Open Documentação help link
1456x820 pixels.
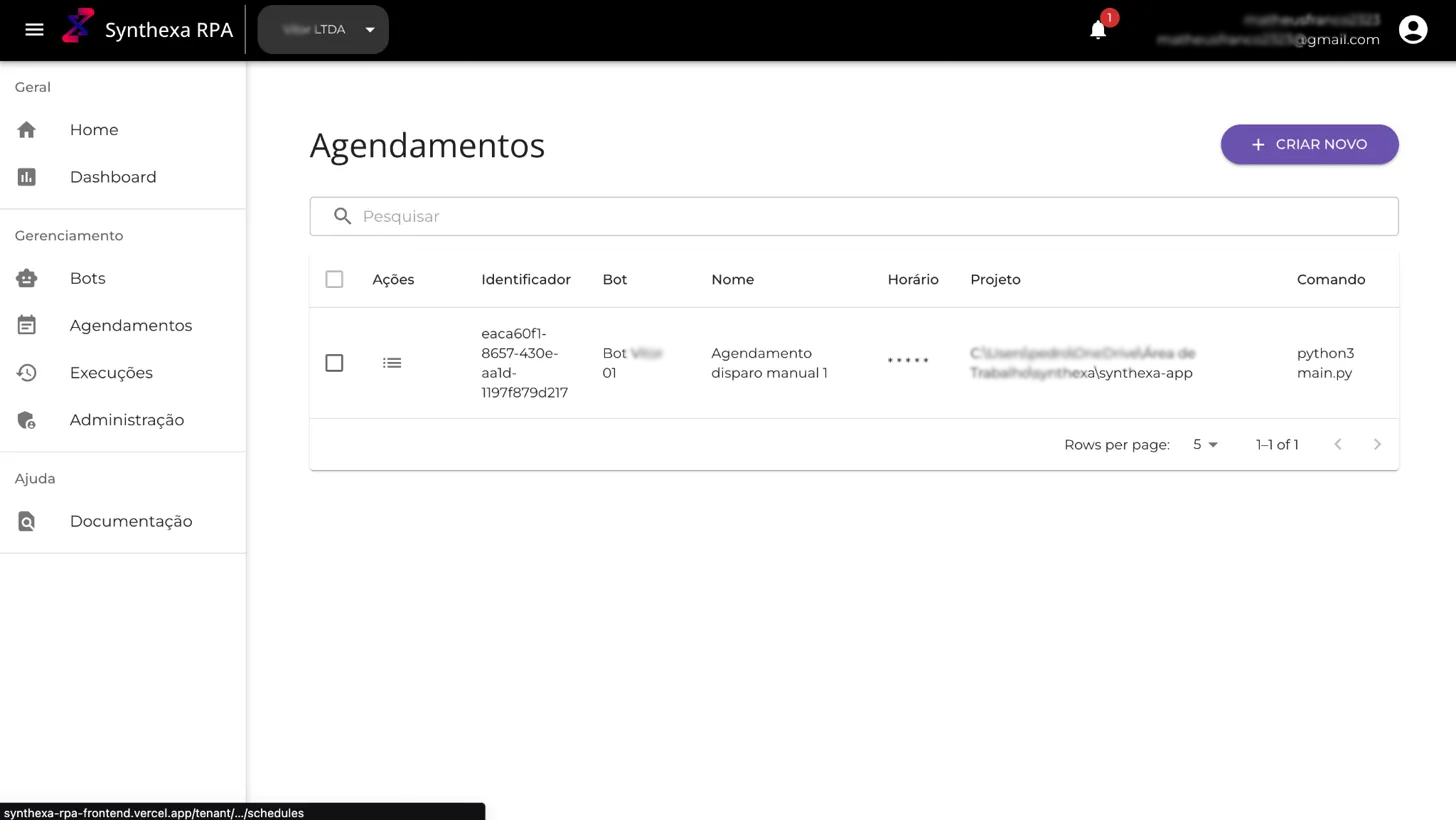click(x=122, y=521)
